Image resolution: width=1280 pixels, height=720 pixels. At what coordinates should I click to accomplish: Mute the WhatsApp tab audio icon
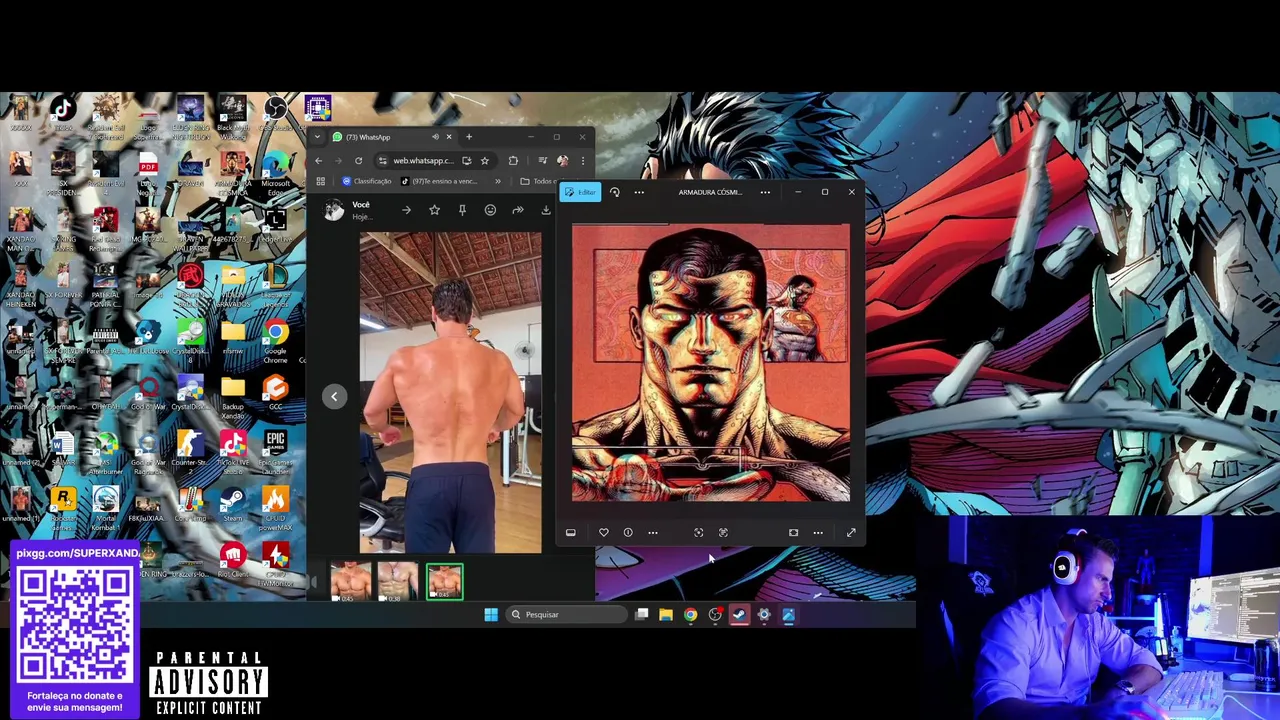click(x=435, y=137)
